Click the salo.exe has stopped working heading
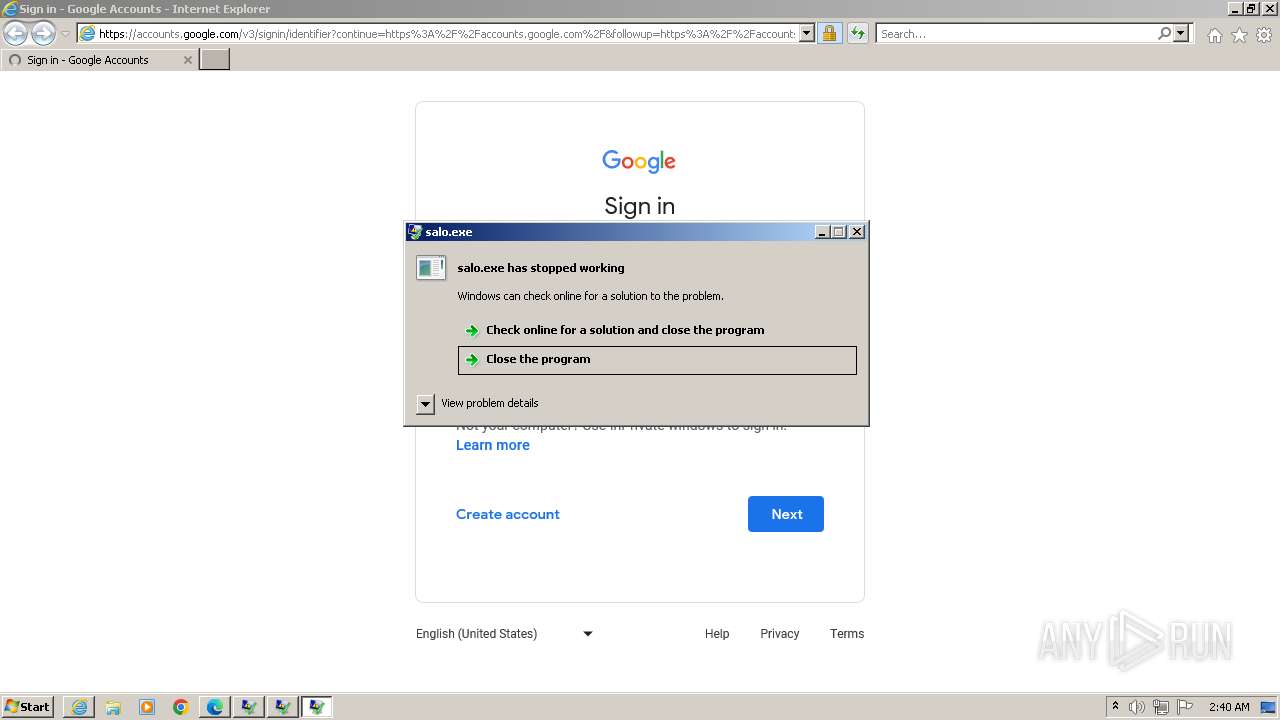The height and width of the screenshot is (720, 1280). 541,268
